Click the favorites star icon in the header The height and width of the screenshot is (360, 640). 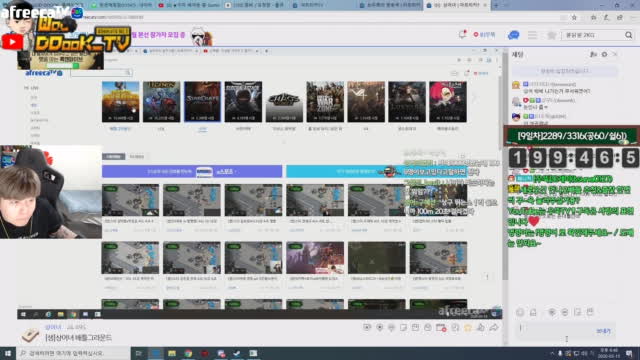[x=551, y=36]
